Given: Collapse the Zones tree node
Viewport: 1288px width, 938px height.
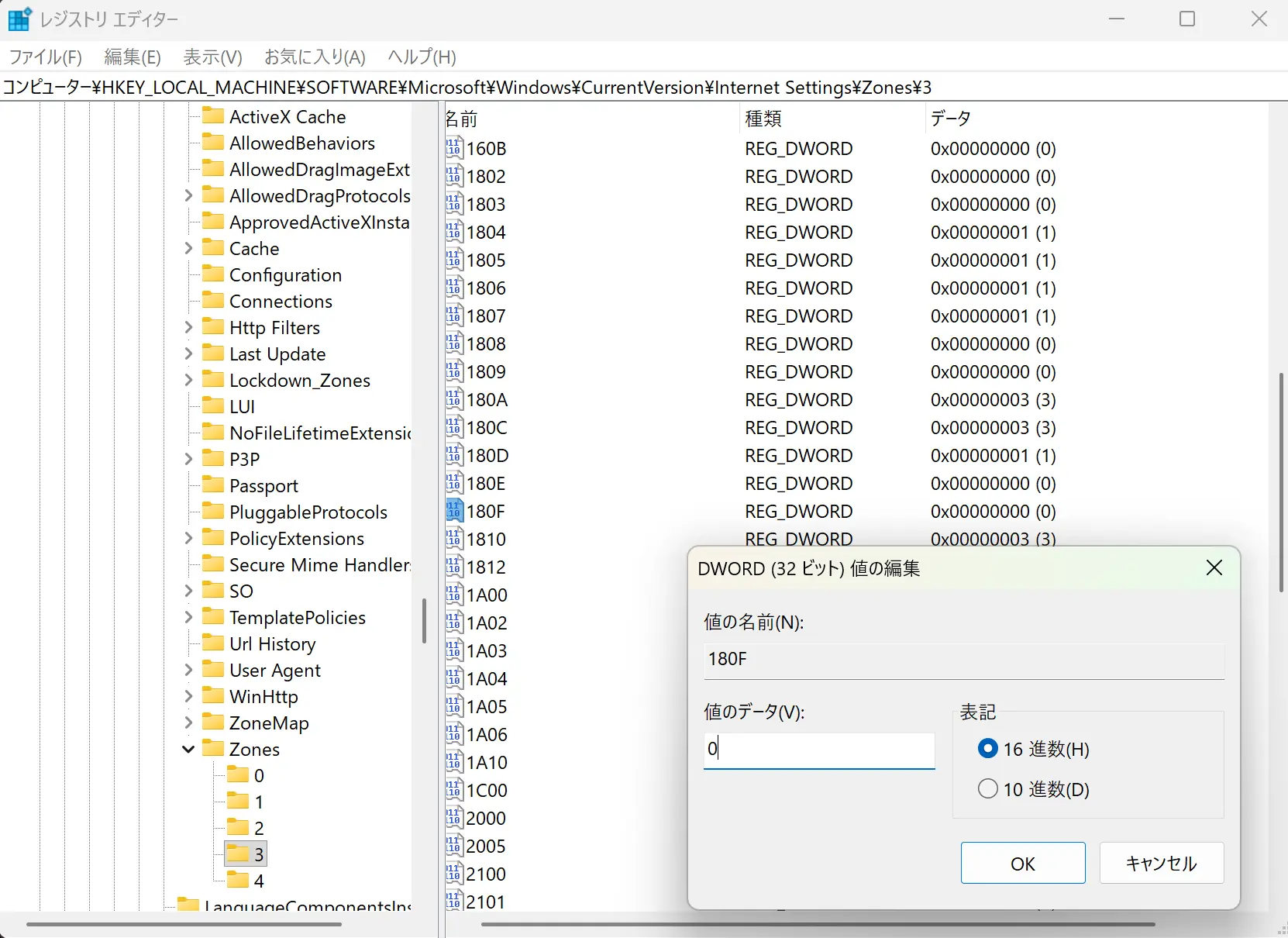Looking at the screenshot, I should click(188, 749).
